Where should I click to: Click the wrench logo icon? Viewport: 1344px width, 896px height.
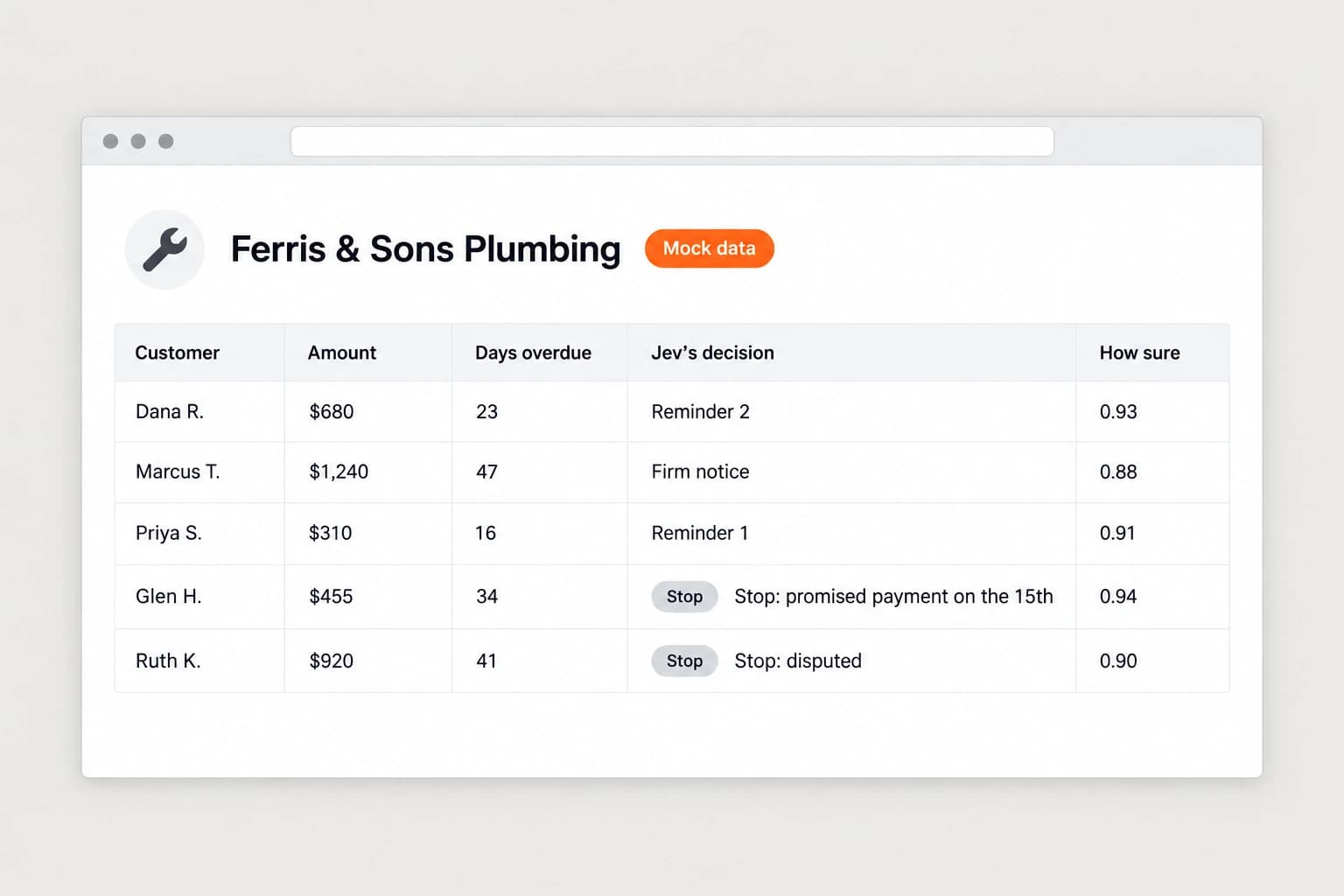(x=164, y=249)
